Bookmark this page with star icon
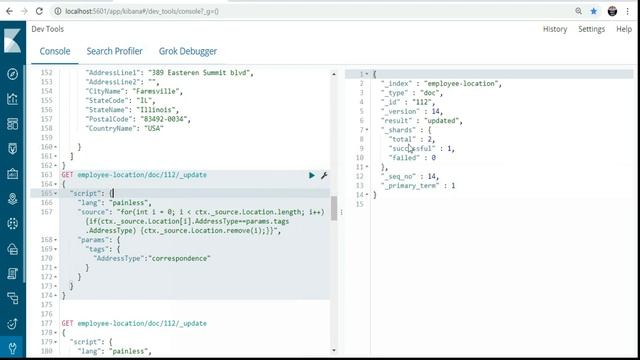 594,11
